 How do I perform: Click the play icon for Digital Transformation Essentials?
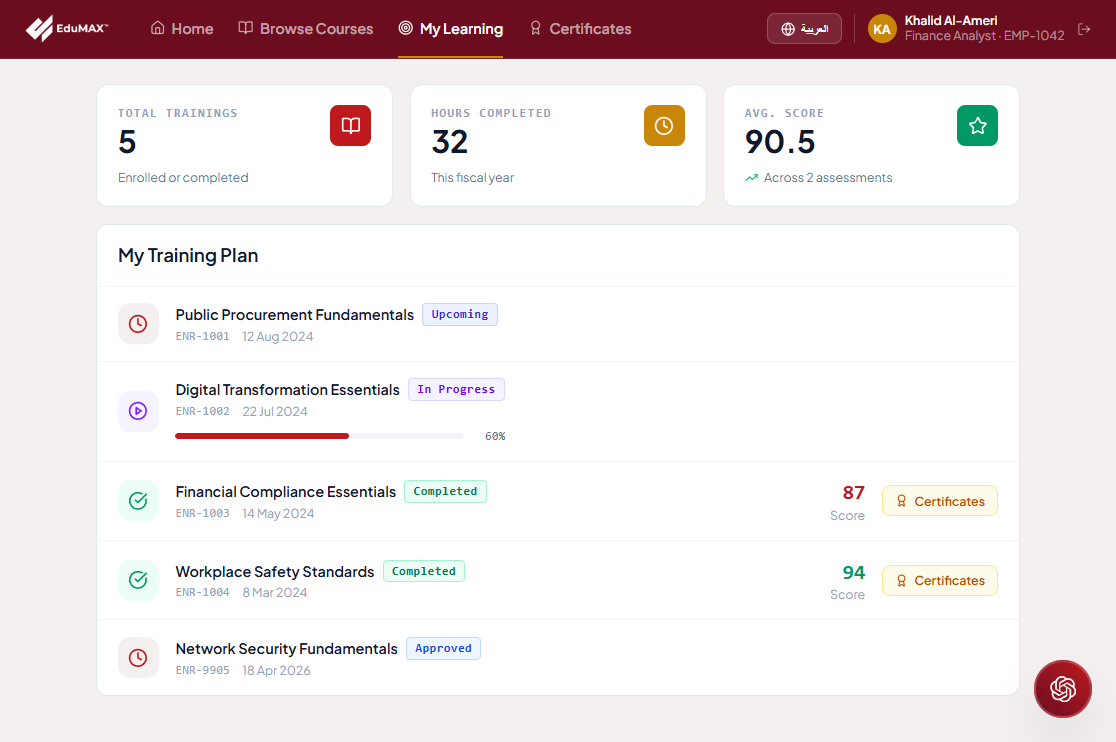[138, 411]
